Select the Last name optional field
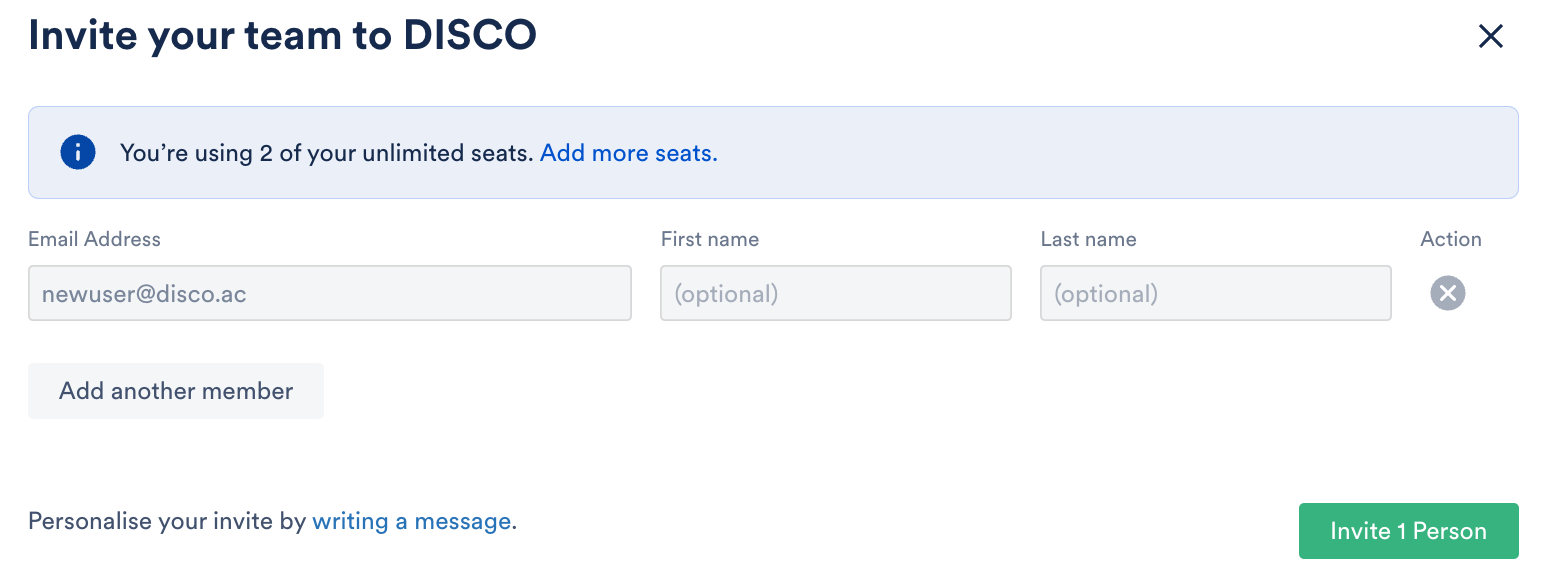This screenshot has height=577, width=1542. pyautogui.click(x=1215, y=293)
